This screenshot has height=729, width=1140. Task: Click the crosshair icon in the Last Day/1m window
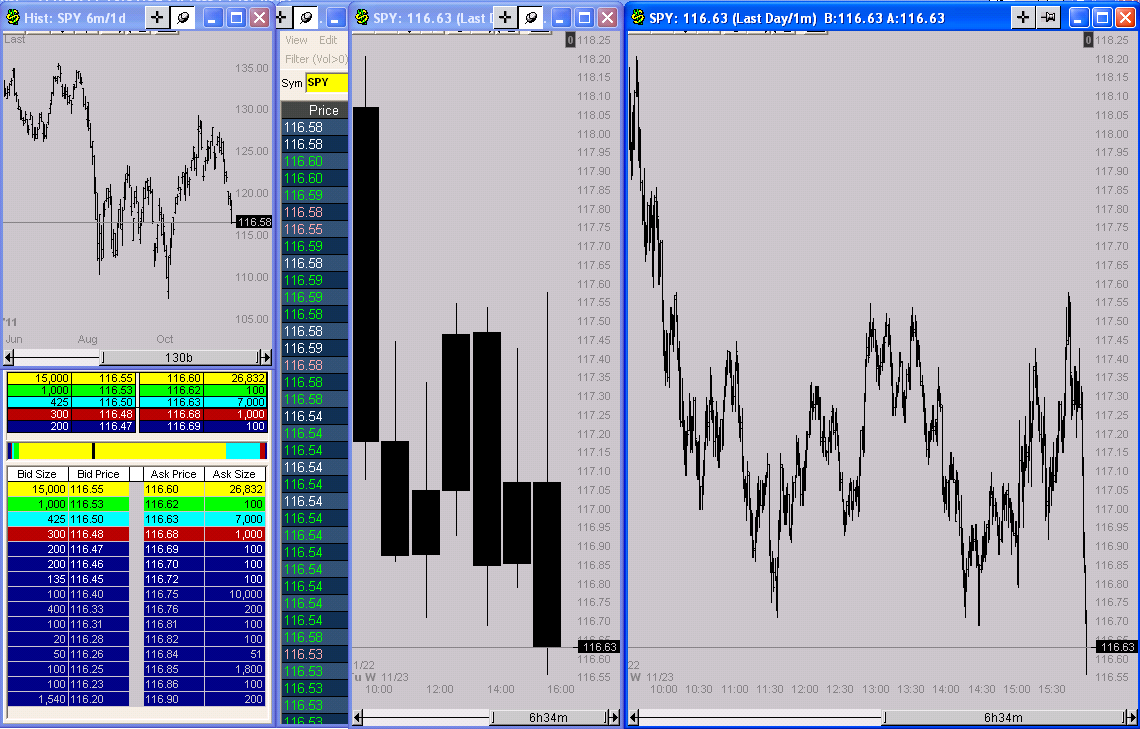click(x=1023, y=17)
